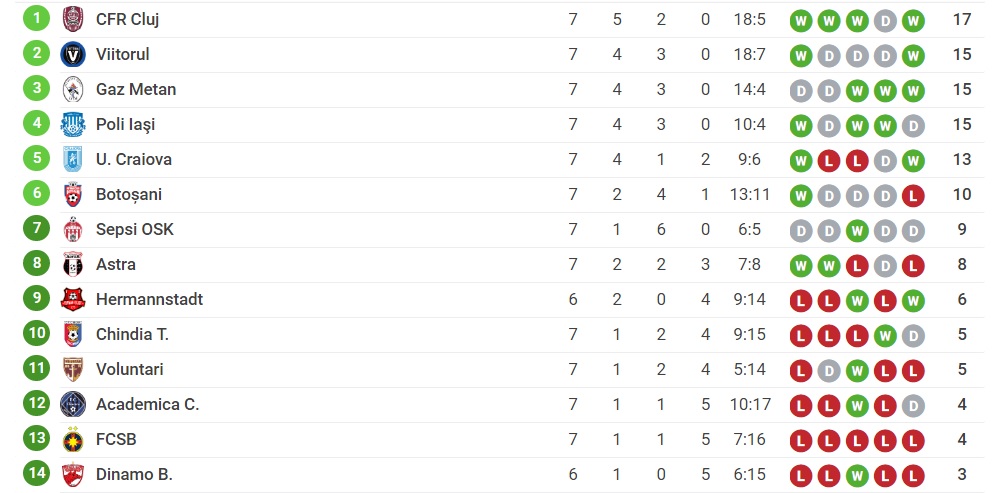Open the Chindia T. team page

(132, 334)
